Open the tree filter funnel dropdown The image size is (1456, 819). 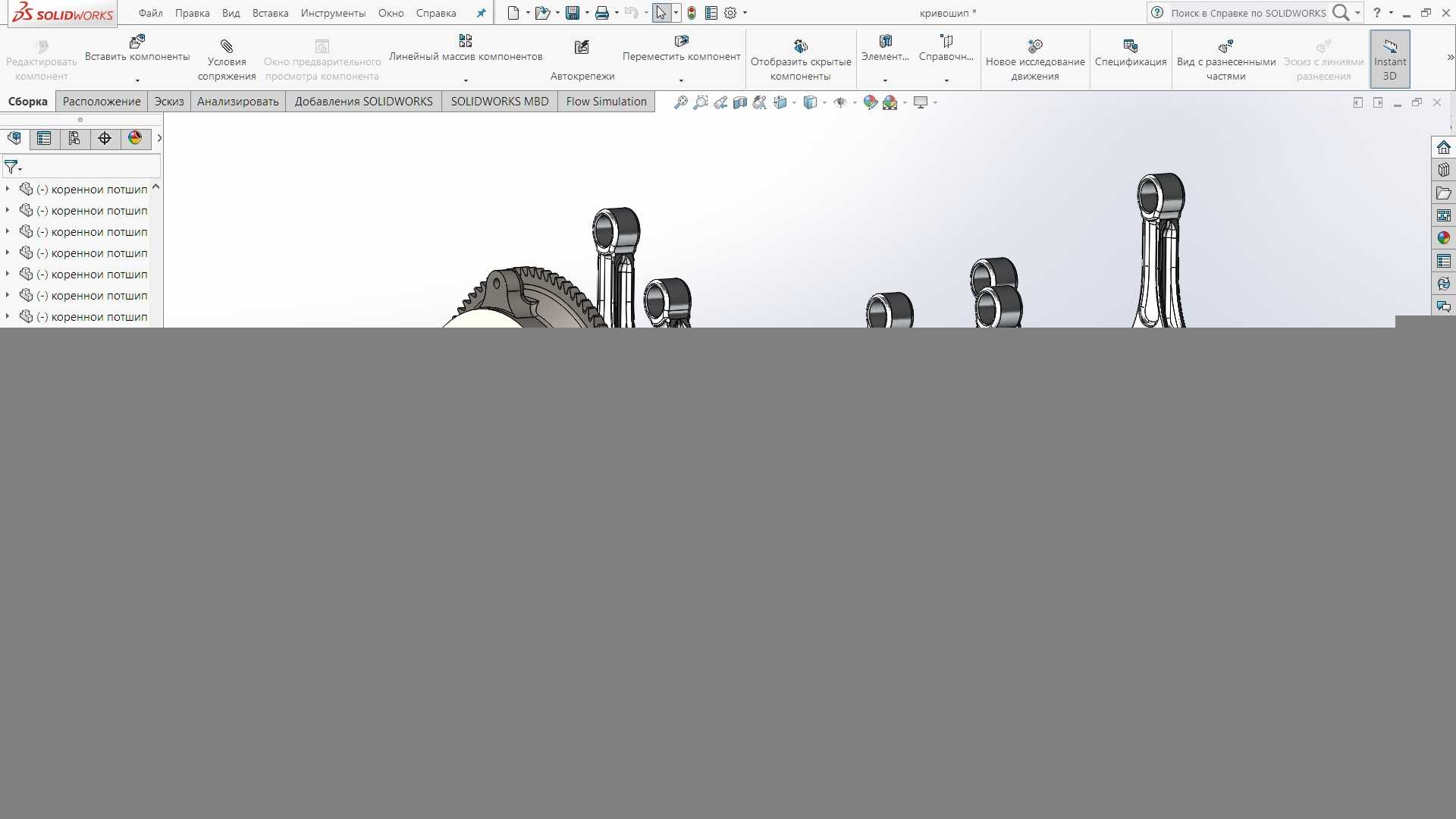(x=13, y=167)
